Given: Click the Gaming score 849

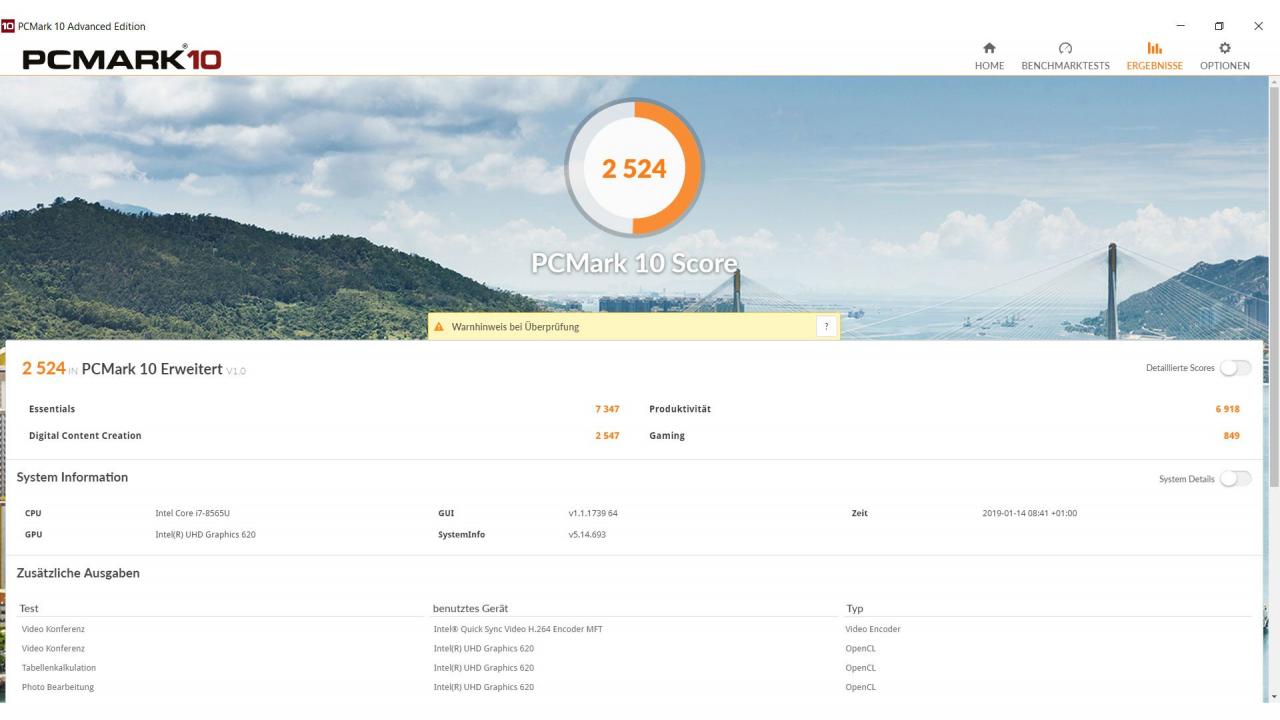Looking at the screenshot, I should point(1230,435).
